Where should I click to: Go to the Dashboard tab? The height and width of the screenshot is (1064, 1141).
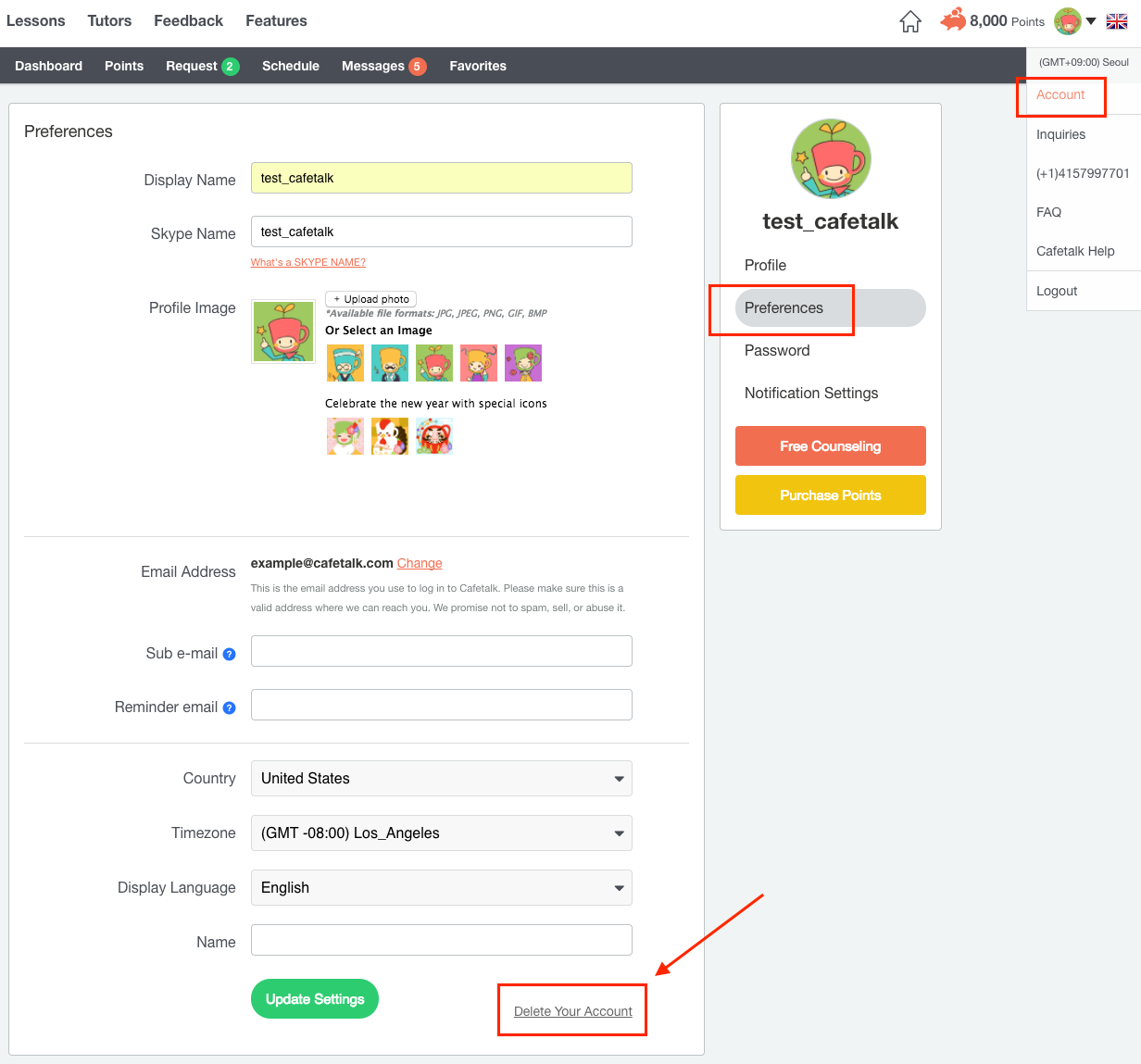(49, 66)
